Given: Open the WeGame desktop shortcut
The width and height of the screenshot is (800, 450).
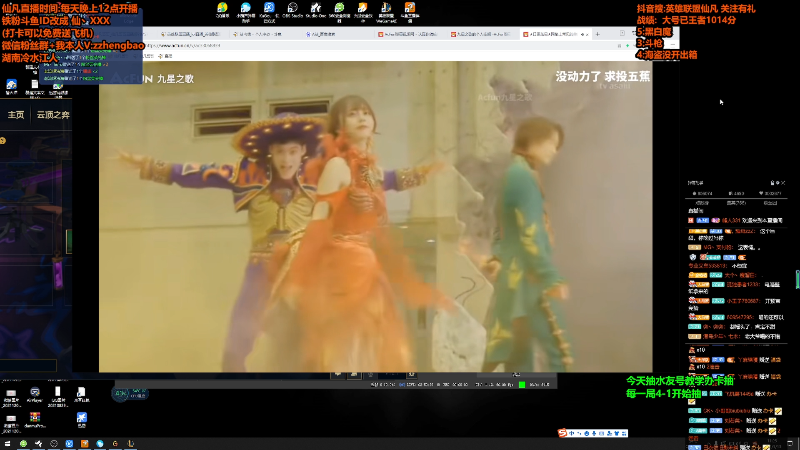Looking at the screenshot, I should click(386, 12).
